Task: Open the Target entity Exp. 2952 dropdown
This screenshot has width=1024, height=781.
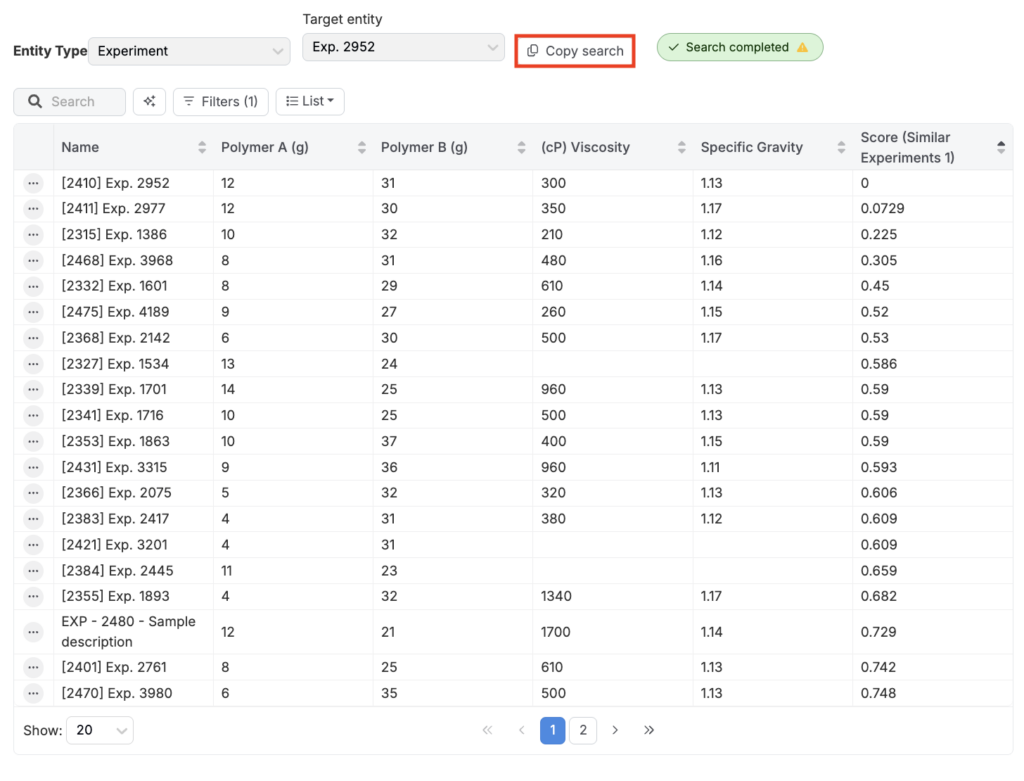Action: click(x=403, y=47)
